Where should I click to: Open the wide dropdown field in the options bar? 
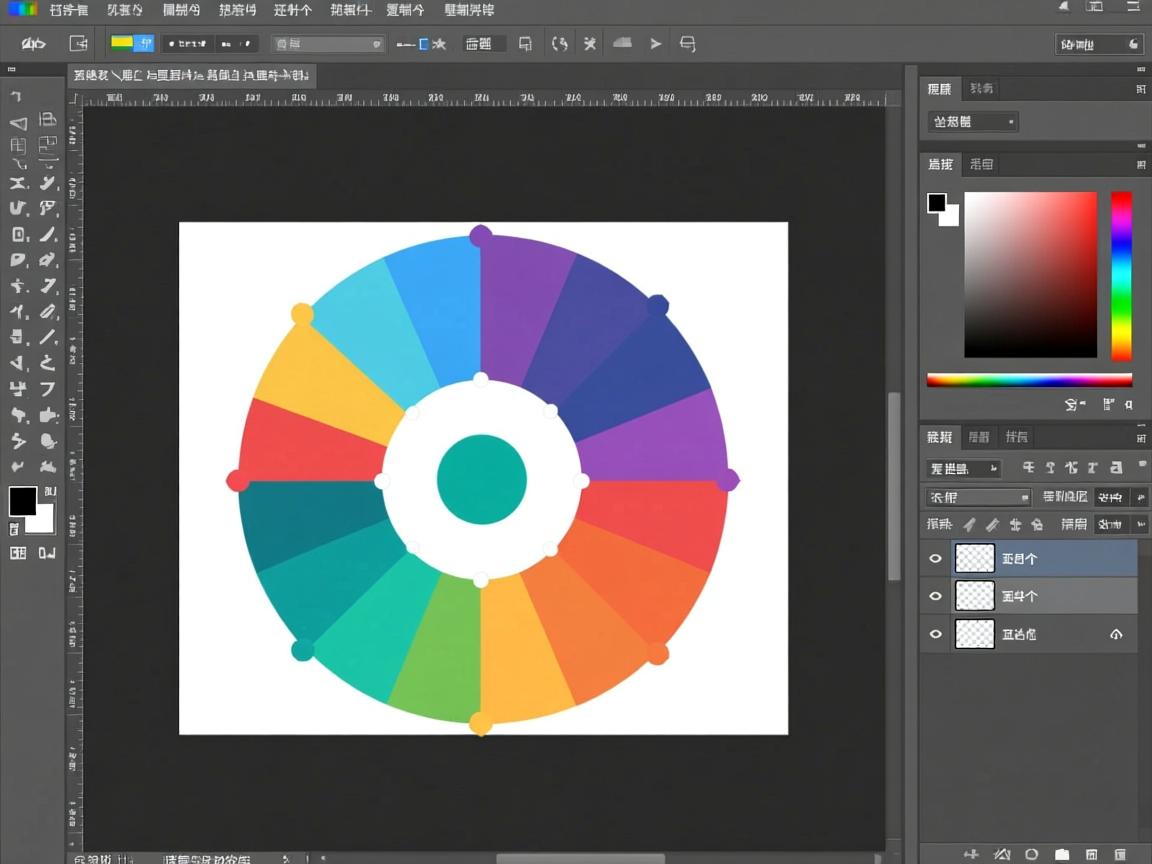(x=328, y=44)
